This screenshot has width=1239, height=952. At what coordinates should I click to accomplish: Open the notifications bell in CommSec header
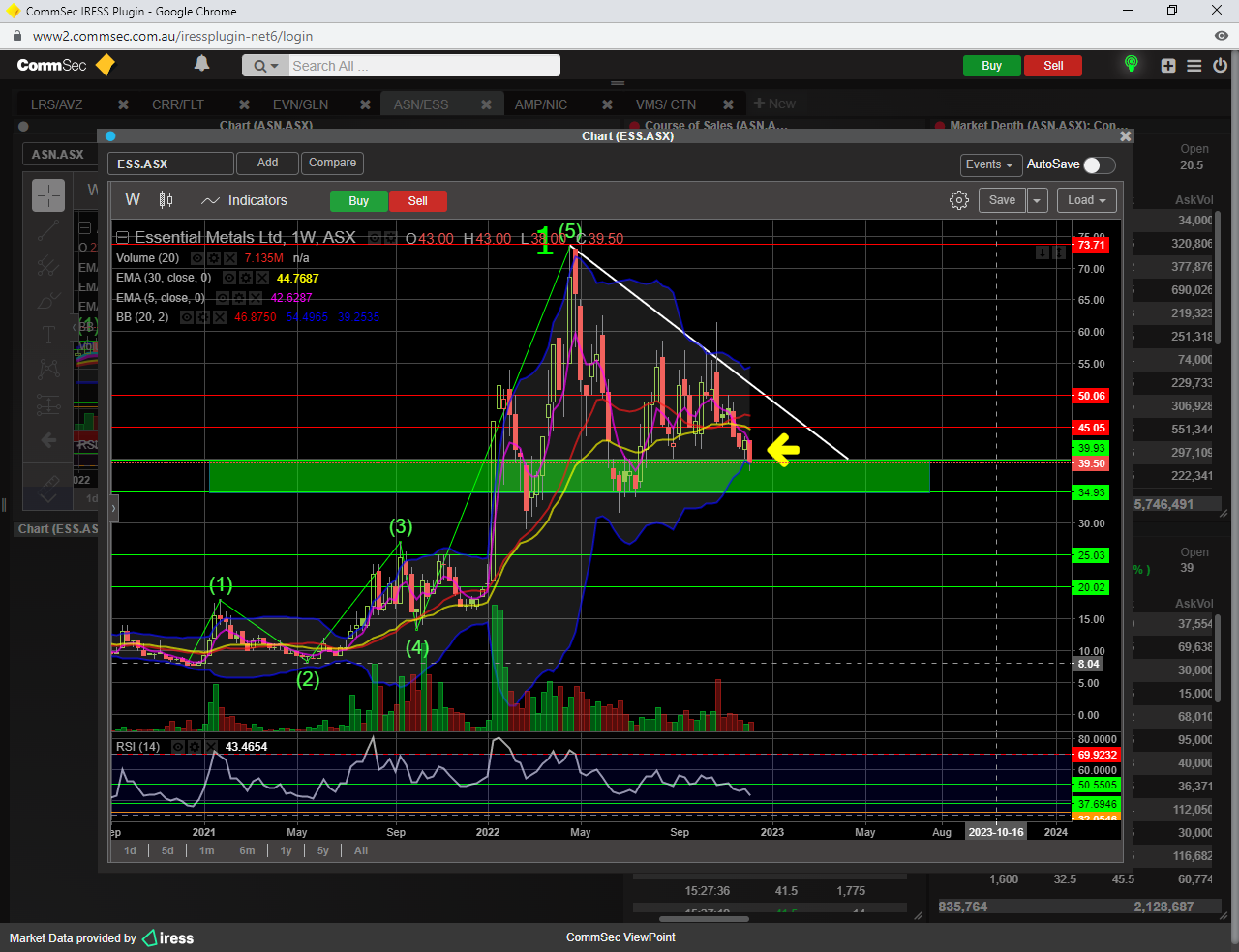pyautogui.click(x=201, y=64)
